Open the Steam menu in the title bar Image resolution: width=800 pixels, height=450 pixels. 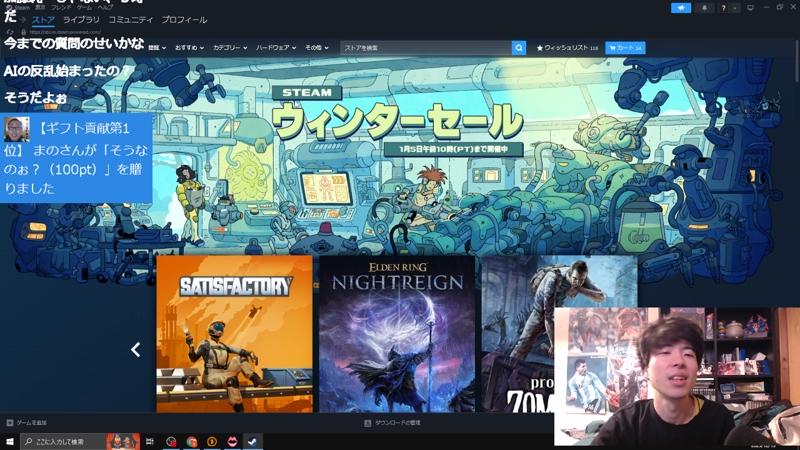pyautogui.click(x=21, y=8)
